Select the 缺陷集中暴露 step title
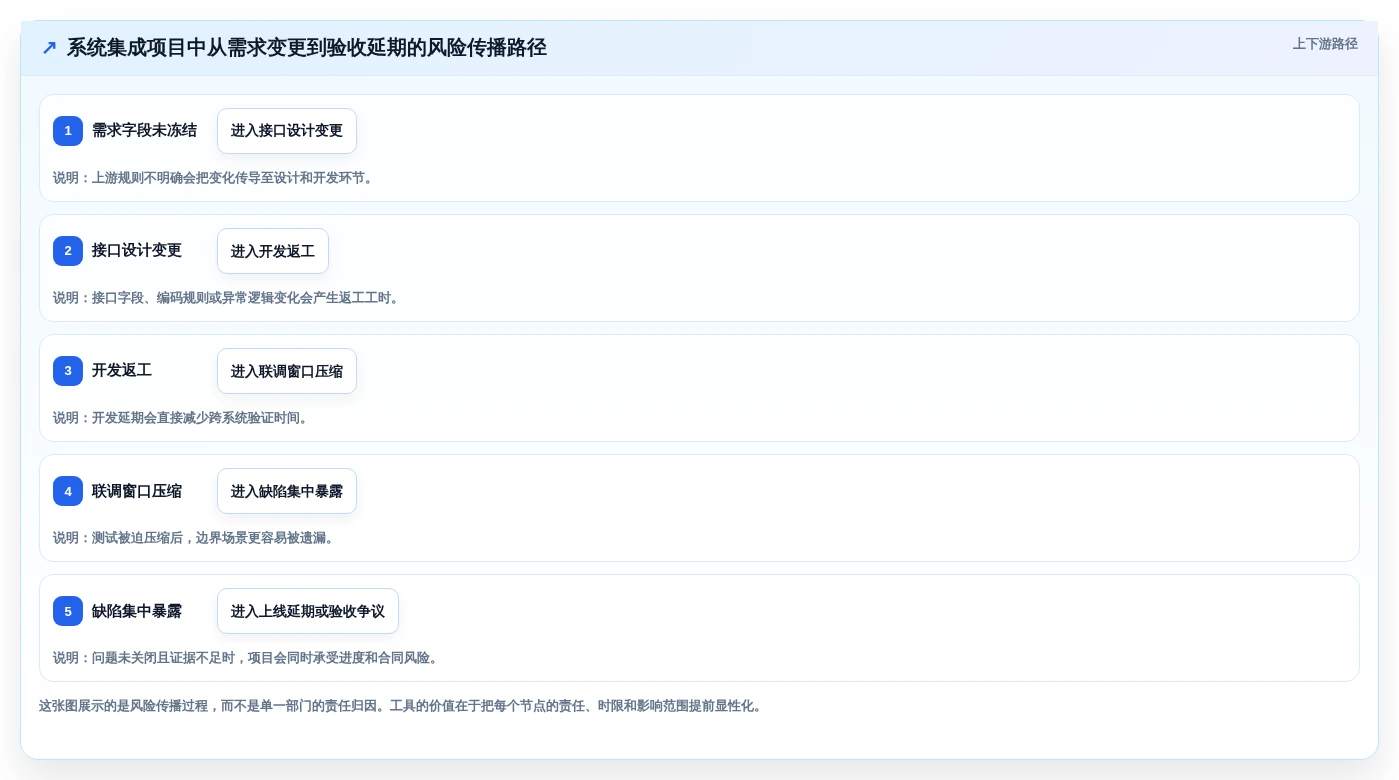This screenshot has height=780, width=1399. (137, 611)
